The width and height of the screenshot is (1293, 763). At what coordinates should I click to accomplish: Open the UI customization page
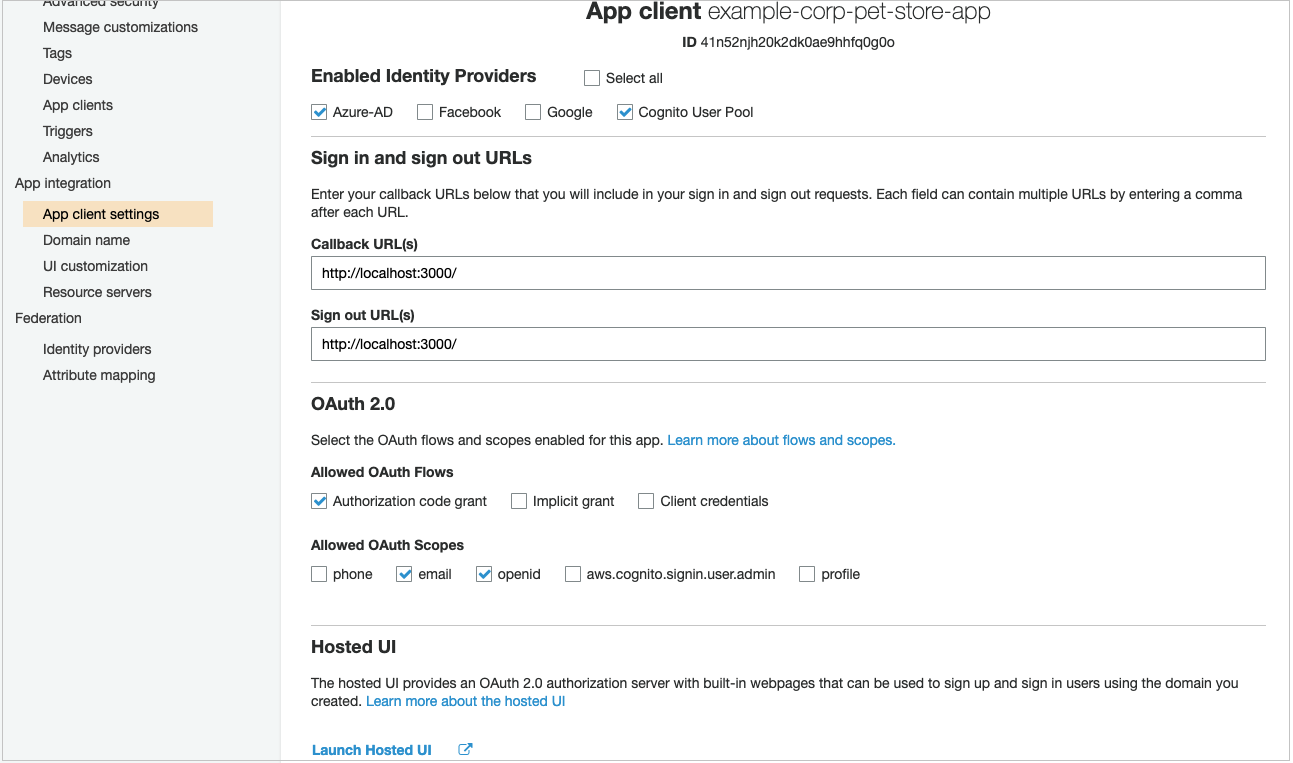(x=95, y=265)
